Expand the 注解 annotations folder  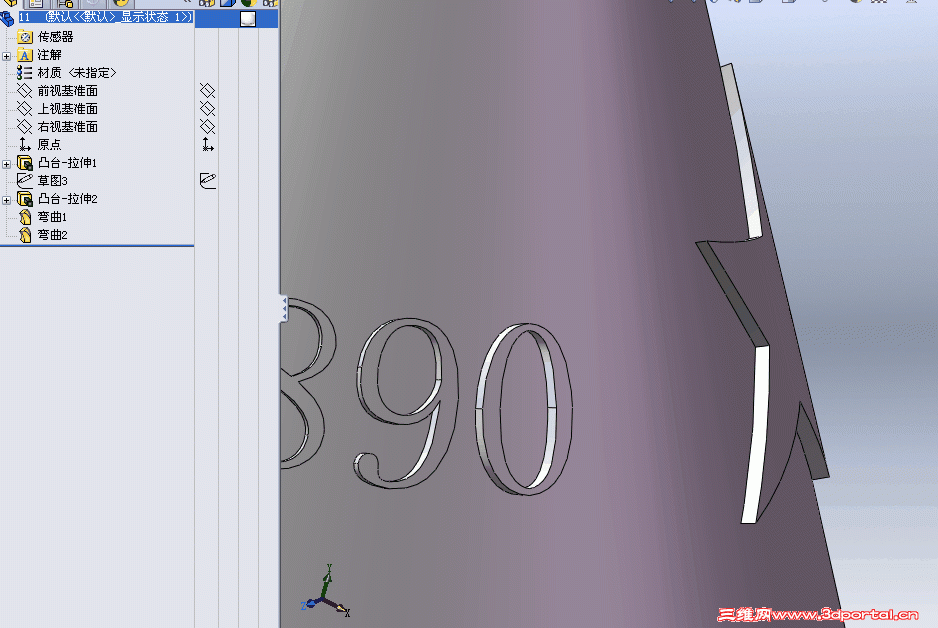pos(5,53)
